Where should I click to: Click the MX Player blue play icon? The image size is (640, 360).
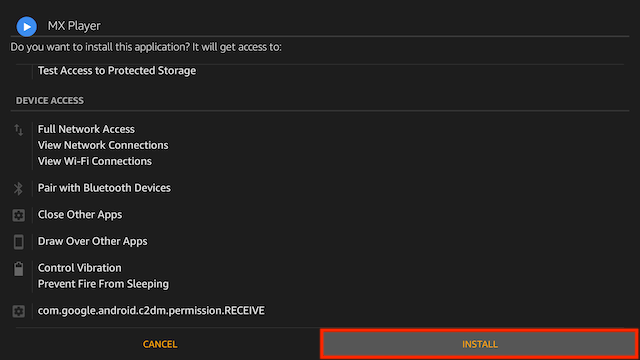click(x=27, y=27)
